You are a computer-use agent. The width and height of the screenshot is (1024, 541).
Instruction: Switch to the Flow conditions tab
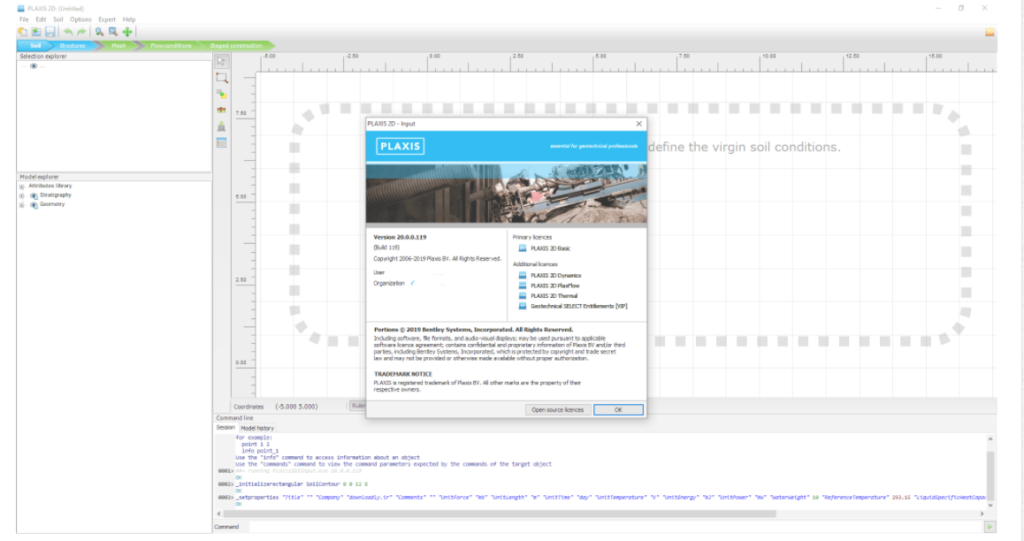tap(171, 46)
